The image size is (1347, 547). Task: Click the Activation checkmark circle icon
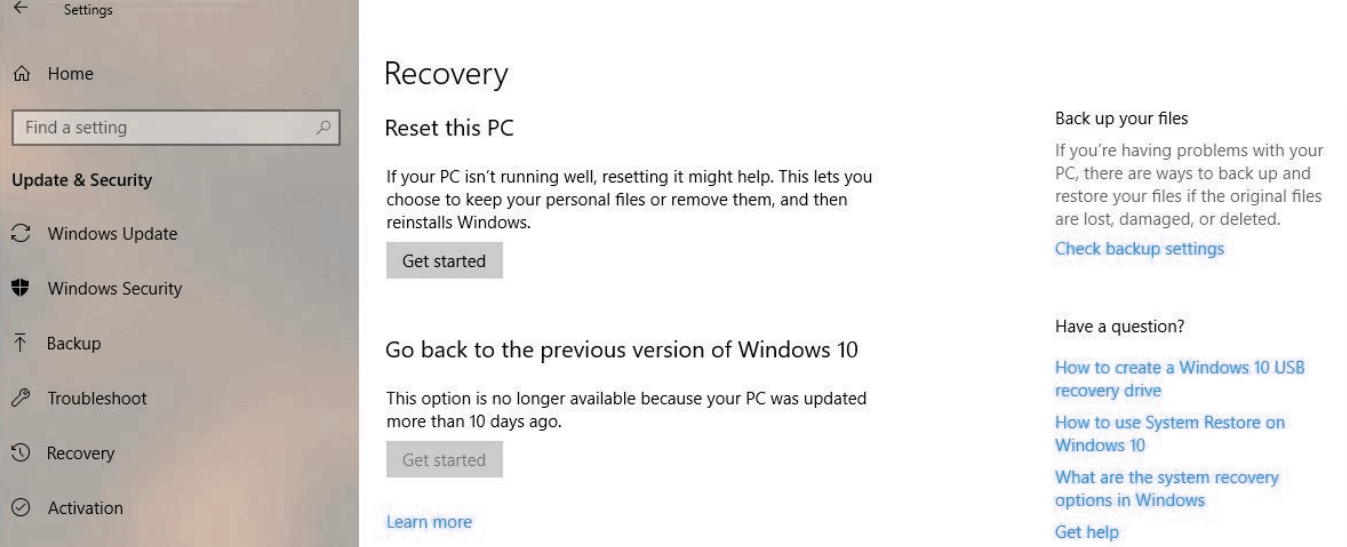click(20, 508)
